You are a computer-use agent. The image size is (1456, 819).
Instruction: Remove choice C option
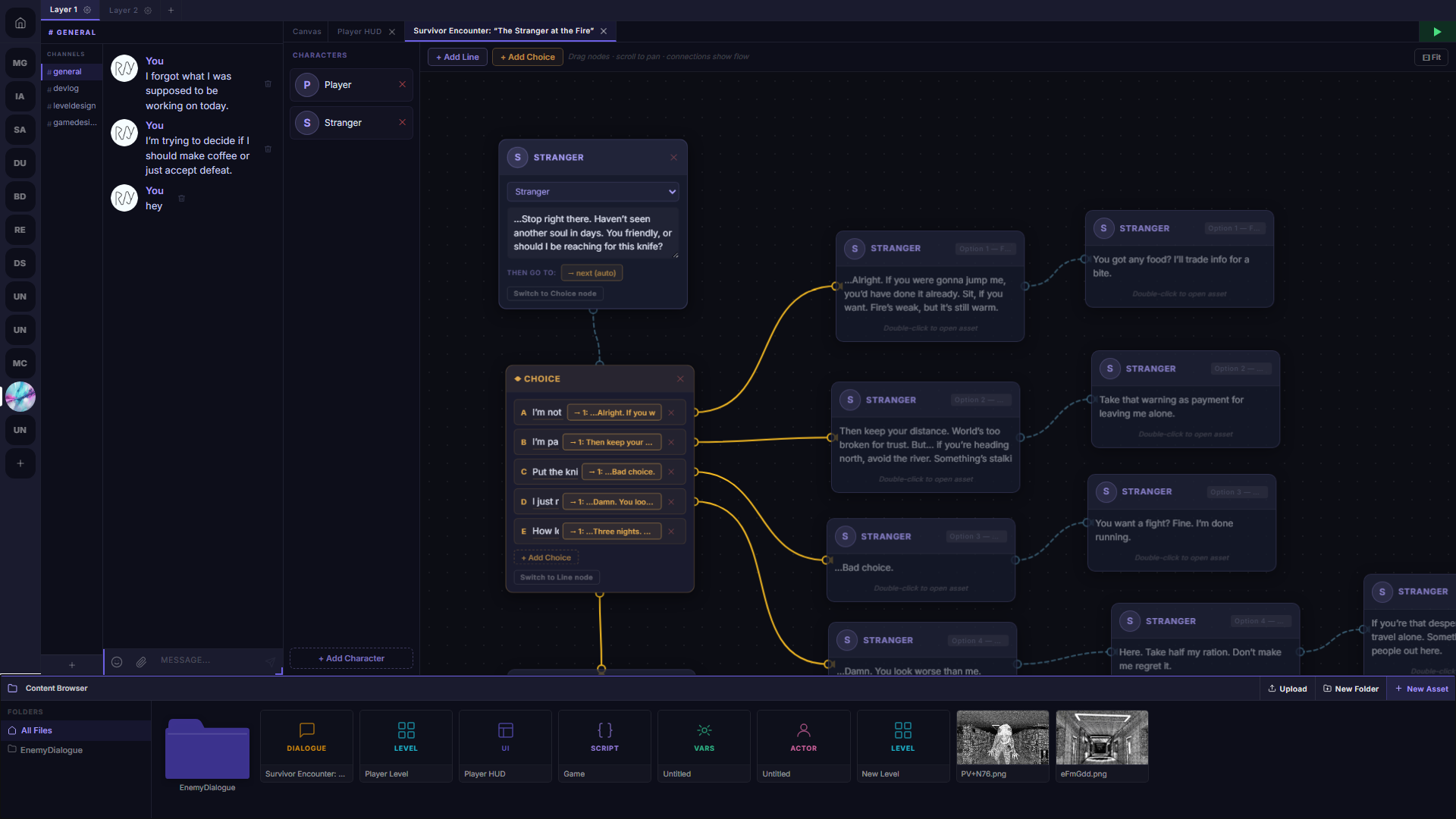click(671, 472)
